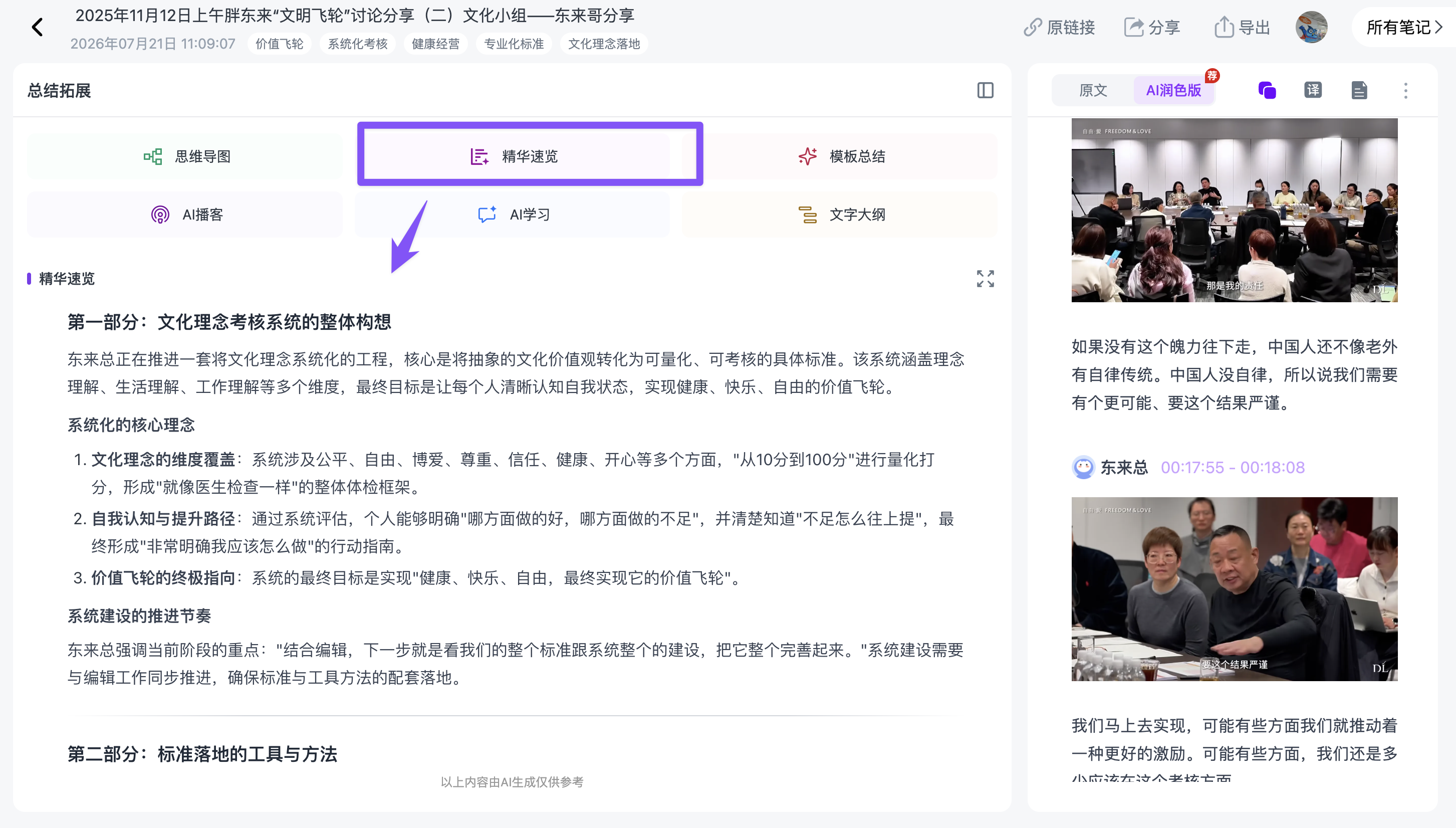
Task: Click the 分享 share button
Action: [x=1152, y=27]
